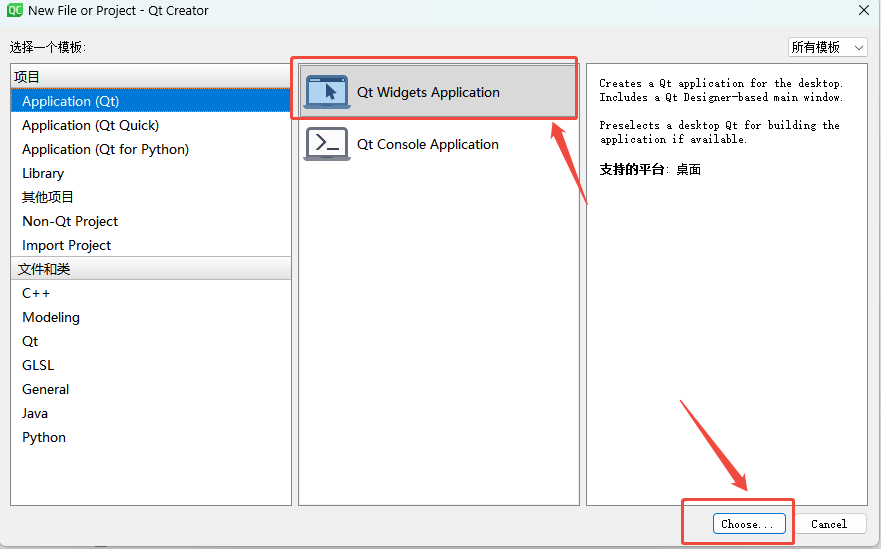Viewport: 881px width, 549px height.
Task: Click the Qt Creator logo in title bar
Action: pyautogui.click(x=14, y=10)
